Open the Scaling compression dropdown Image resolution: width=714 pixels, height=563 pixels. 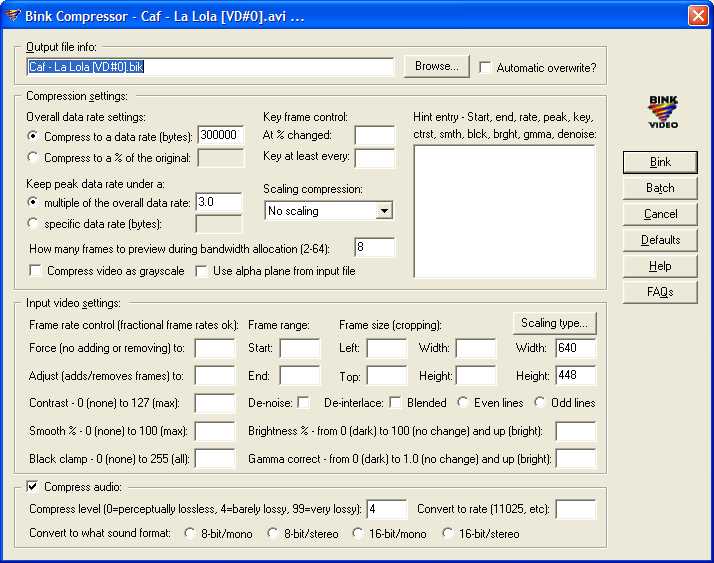pos(384,211)
